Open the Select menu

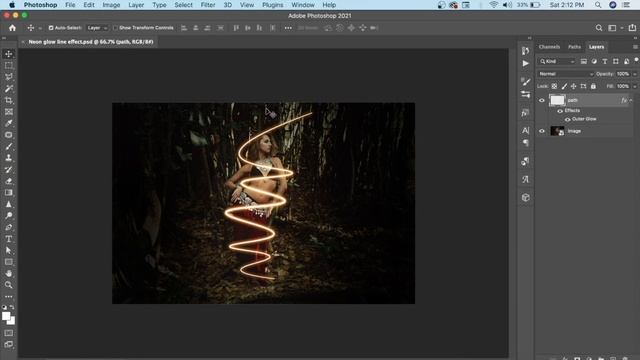[183, 5]
